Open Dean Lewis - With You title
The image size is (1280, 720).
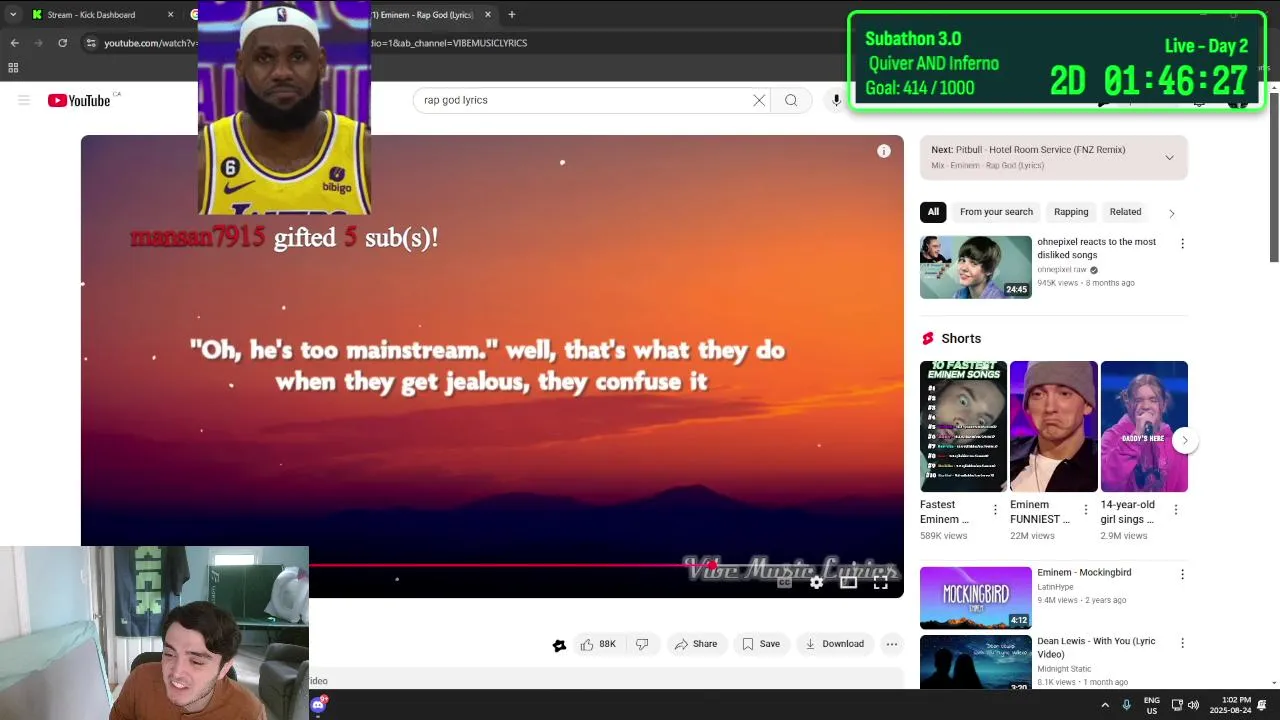tap(1096, 648)
